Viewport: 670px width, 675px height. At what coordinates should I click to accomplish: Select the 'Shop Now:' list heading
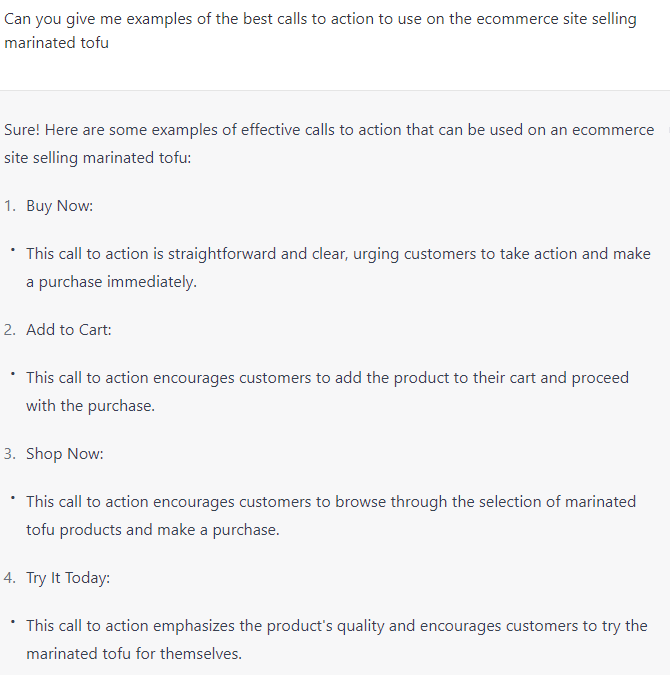click(65, 454)
